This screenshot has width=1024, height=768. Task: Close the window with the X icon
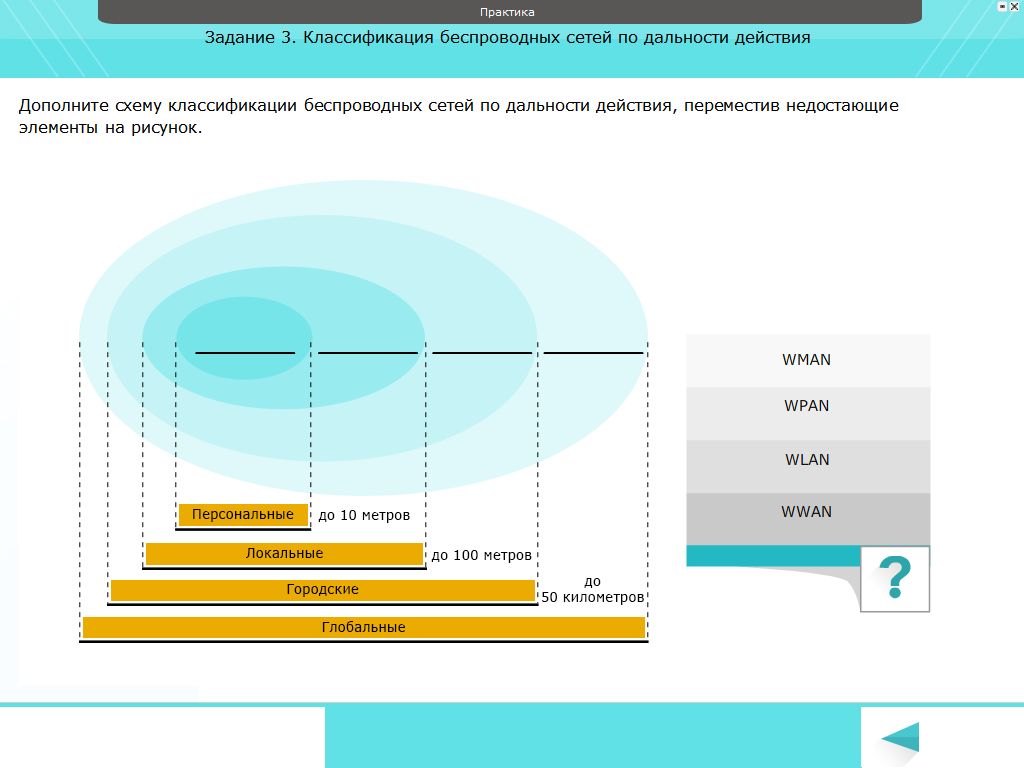pyautogui.click(x=1014, y=7)
